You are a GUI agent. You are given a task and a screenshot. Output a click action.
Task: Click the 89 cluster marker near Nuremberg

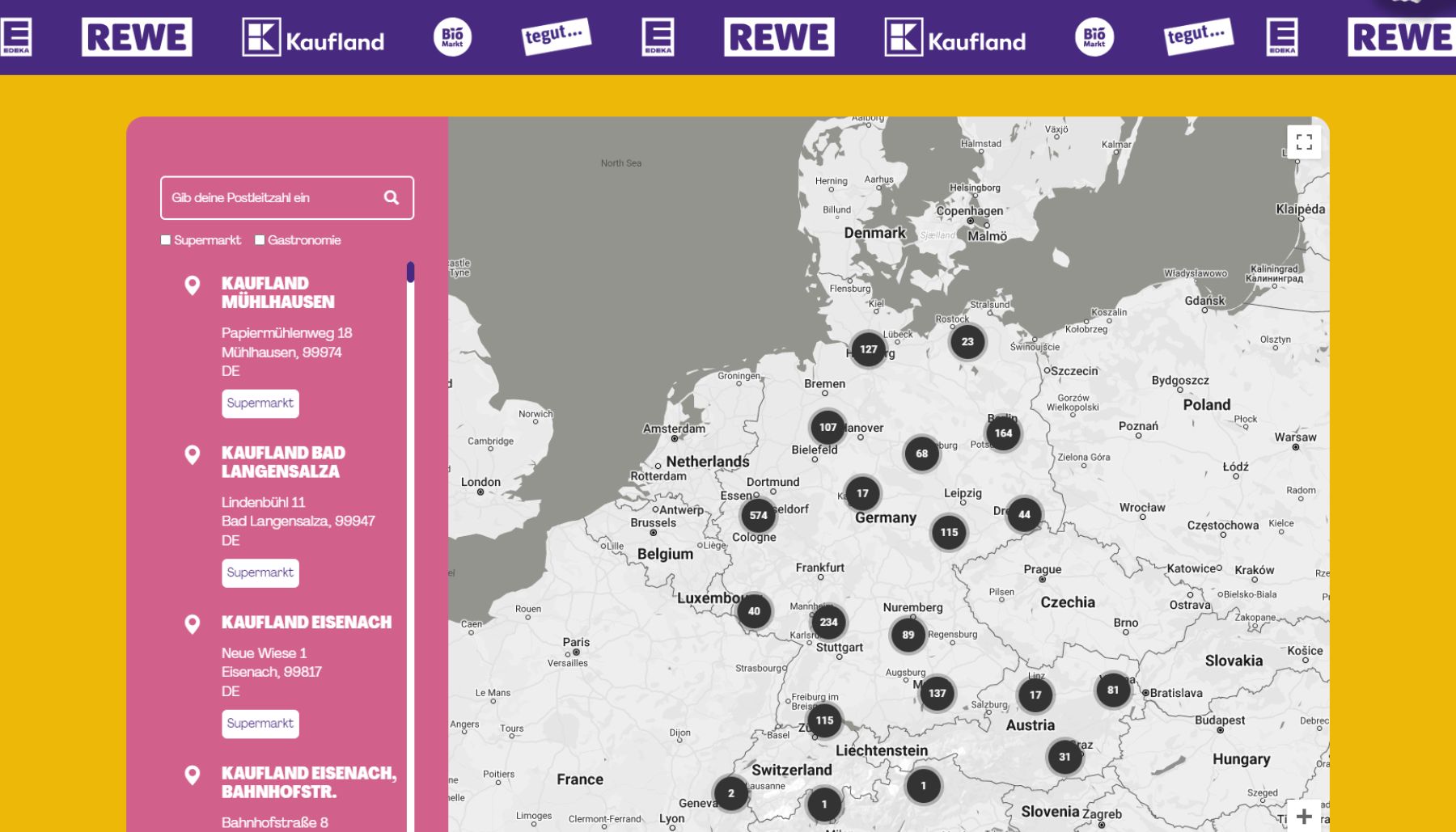coord(908,635)
